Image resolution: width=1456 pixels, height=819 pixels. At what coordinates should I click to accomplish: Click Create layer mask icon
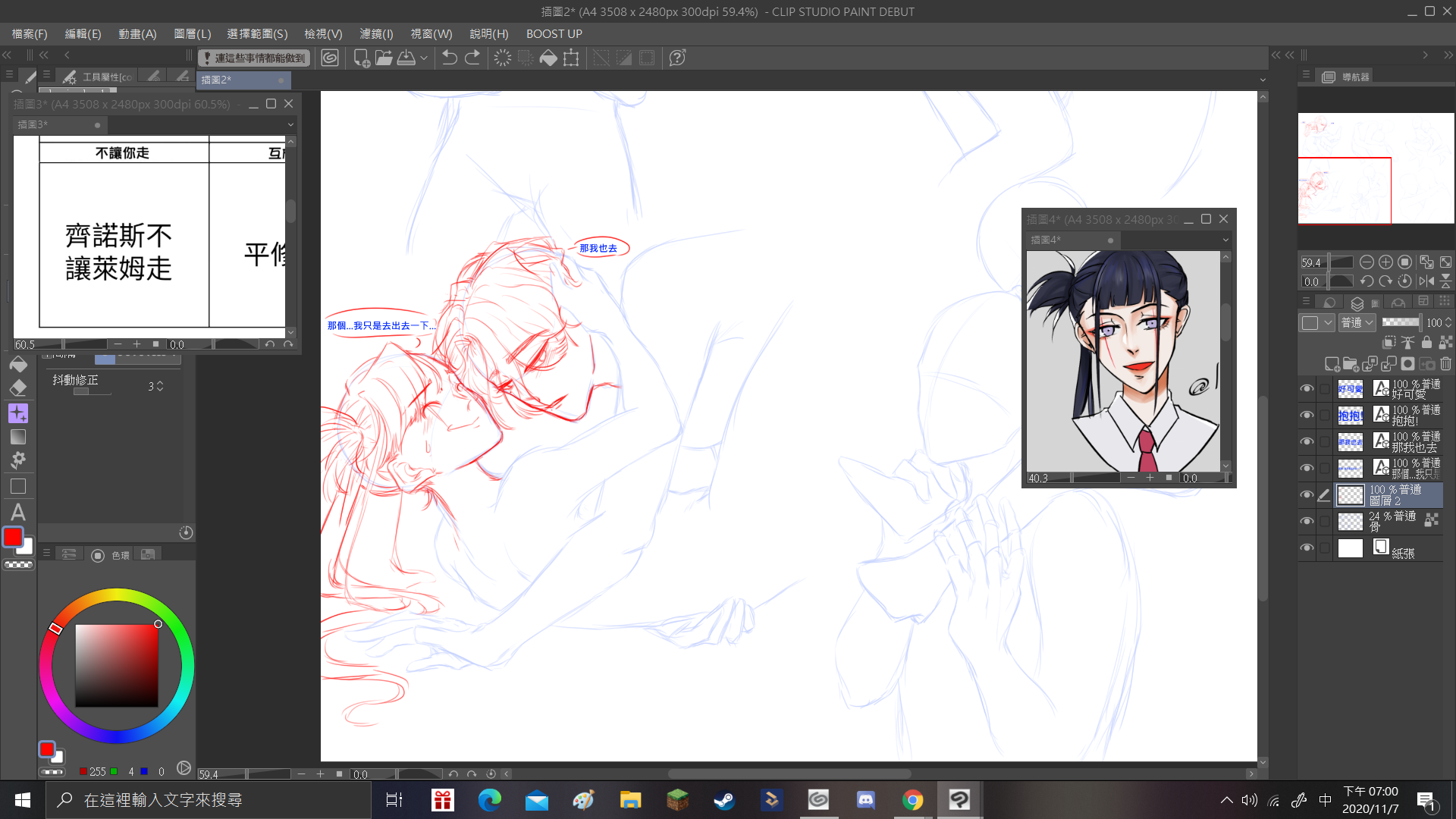pyautogui.click(x=1407, y=364)
